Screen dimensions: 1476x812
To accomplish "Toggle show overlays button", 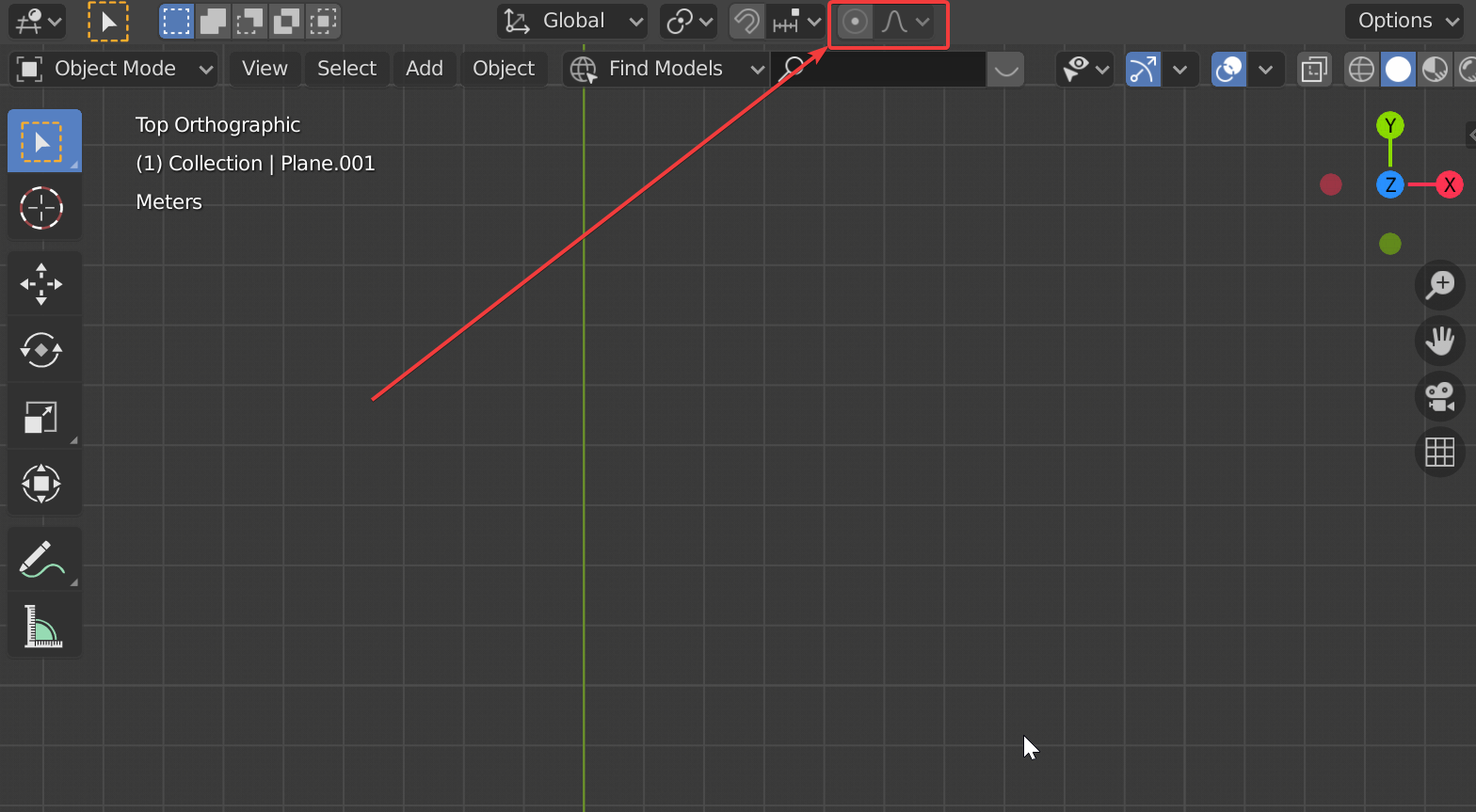I will pyautogui.click(x=1228, y=69).
